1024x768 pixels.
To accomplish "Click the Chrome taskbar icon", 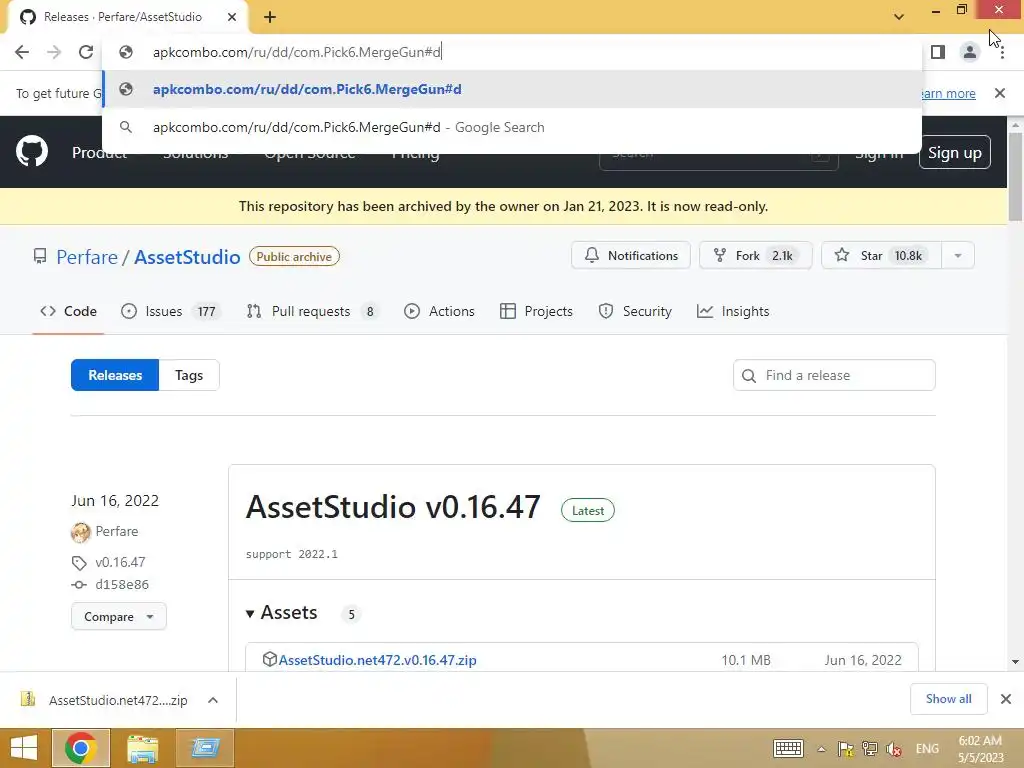I will tap(81, 748).
